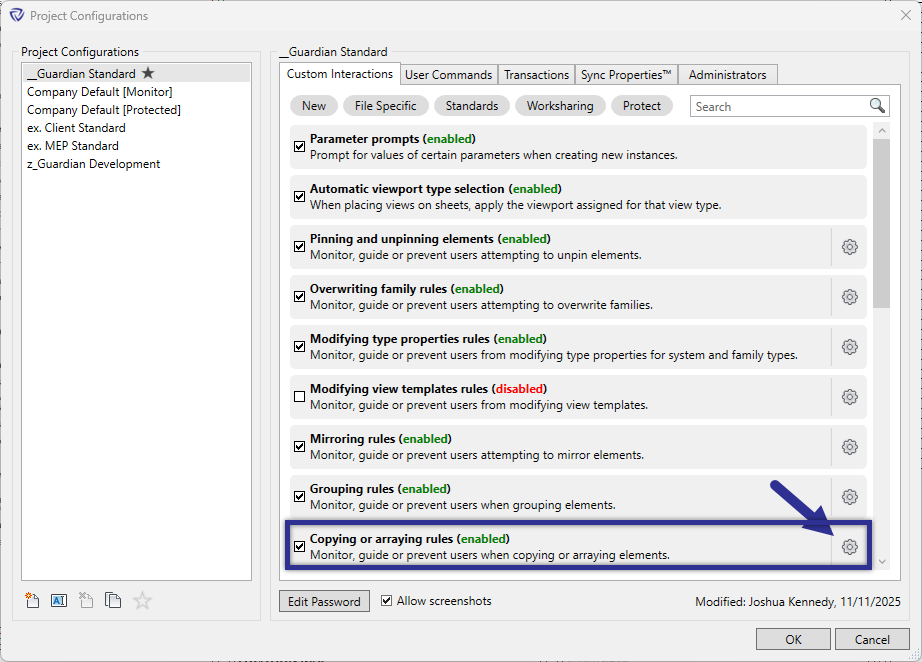Open settings gear for Copying or arraying rules
922x662 pixels.
click(x=849, y=546)
